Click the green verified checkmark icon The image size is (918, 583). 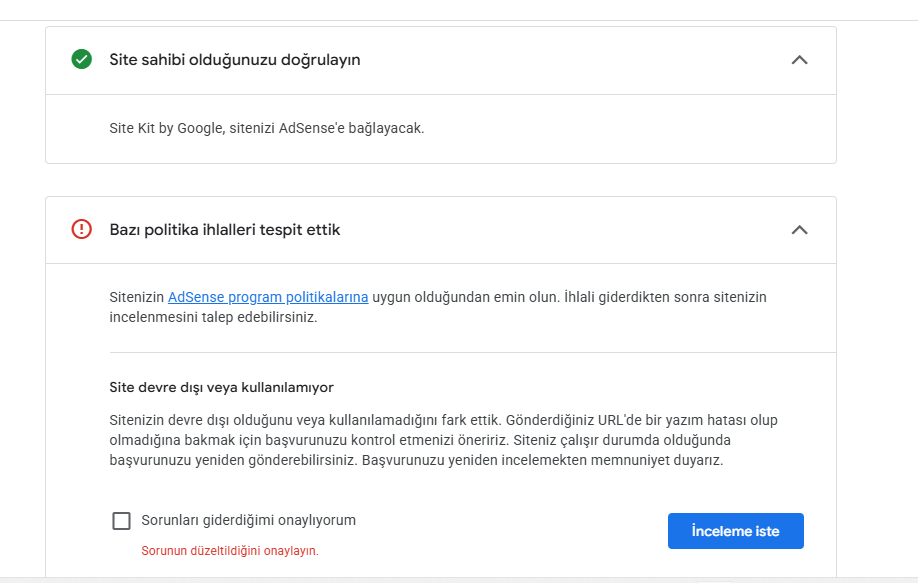81,59
